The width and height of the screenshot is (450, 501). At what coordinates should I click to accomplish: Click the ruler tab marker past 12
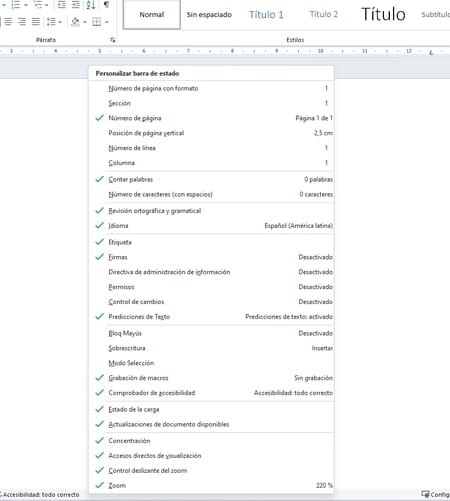point(431,52)
